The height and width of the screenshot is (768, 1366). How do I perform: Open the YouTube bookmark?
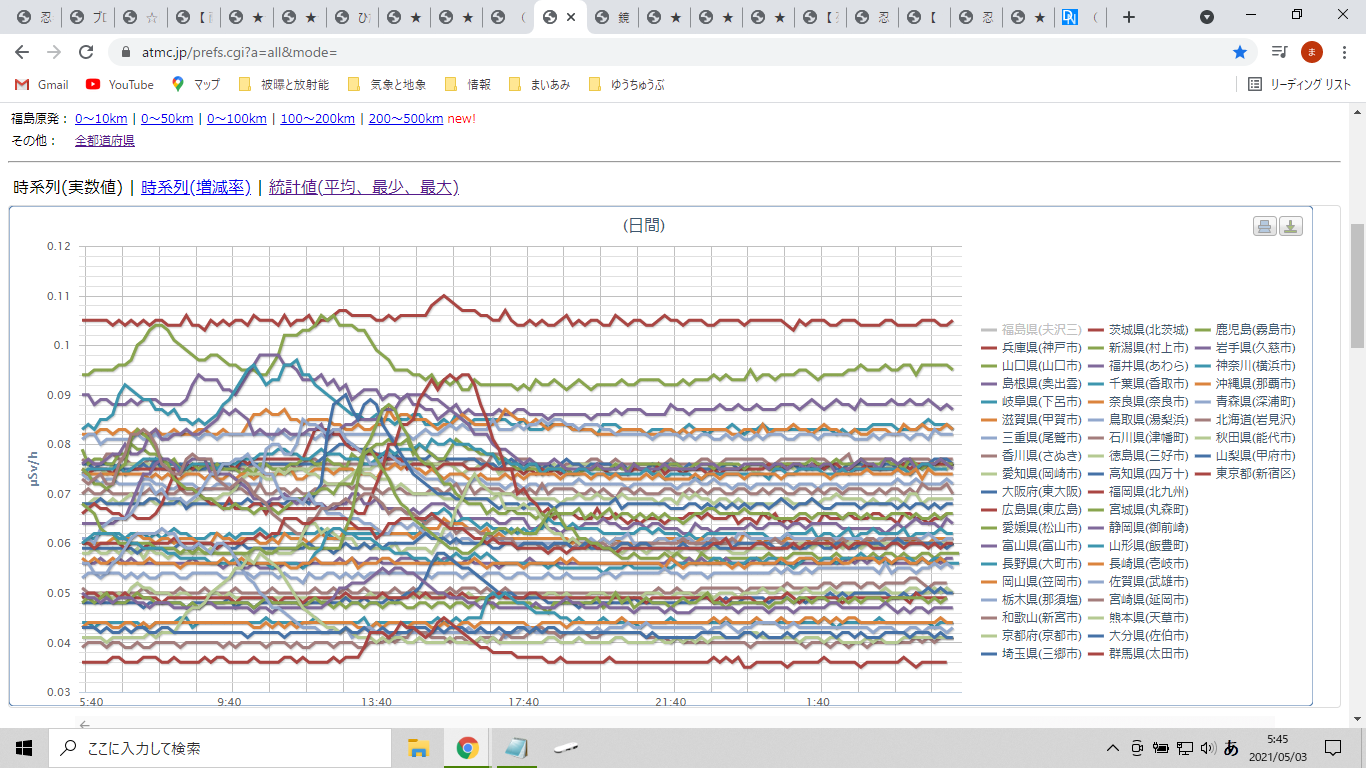(x=120, y=85)
